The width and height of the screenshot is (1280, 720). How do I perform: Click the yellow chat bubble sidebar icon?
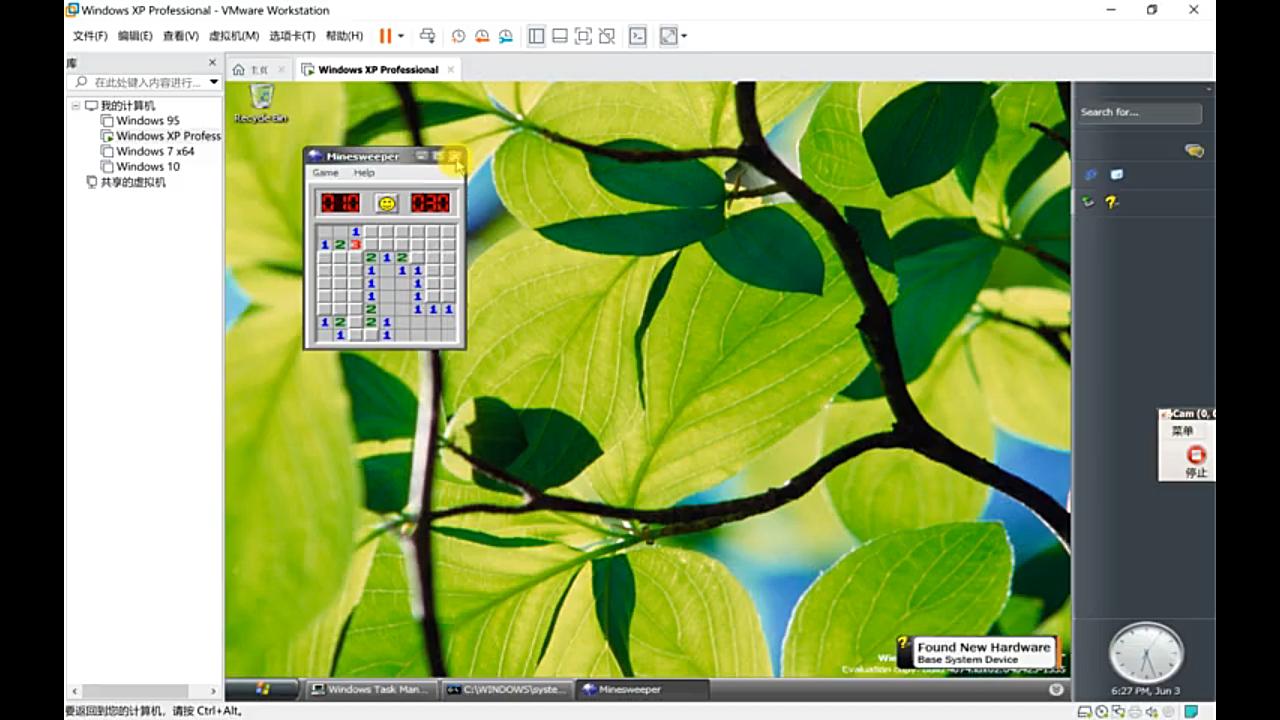(x=1194, y=151)
